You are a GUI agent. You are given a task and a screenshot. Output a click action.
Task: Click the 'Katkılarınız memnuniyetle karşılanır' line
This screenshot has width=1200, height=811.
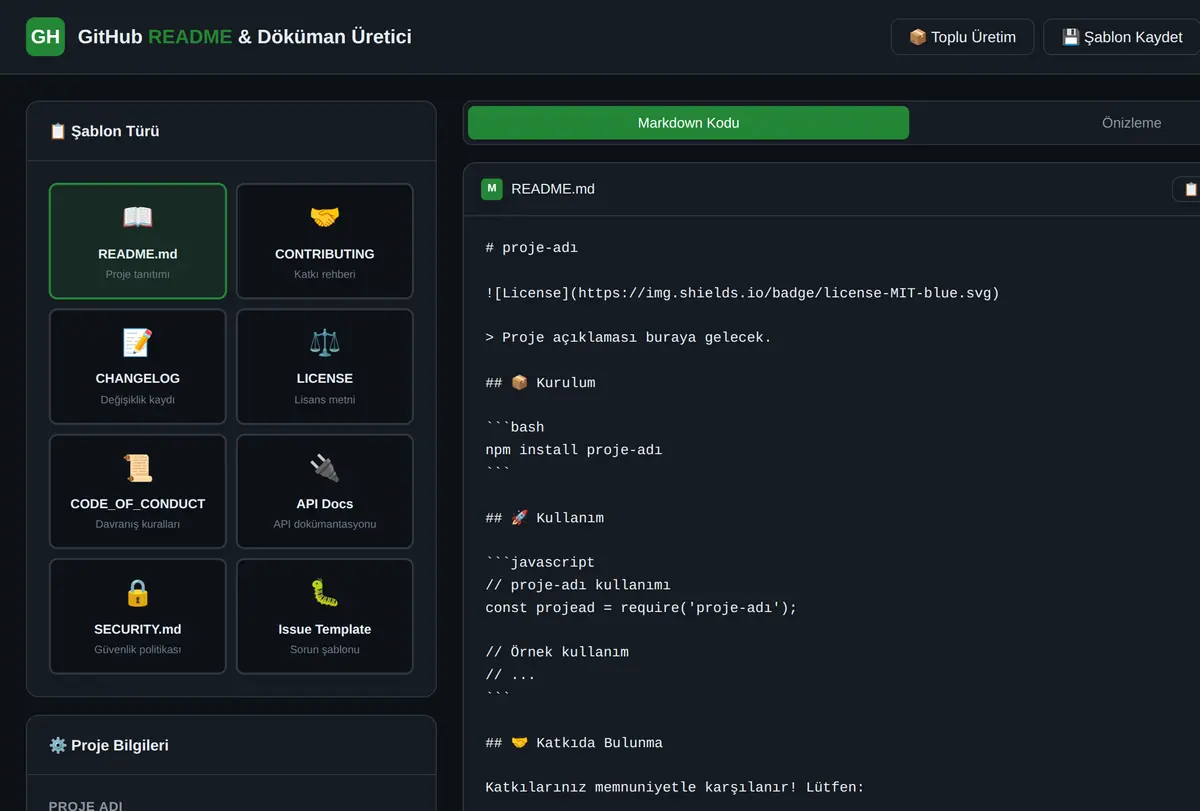click(674, 788)
